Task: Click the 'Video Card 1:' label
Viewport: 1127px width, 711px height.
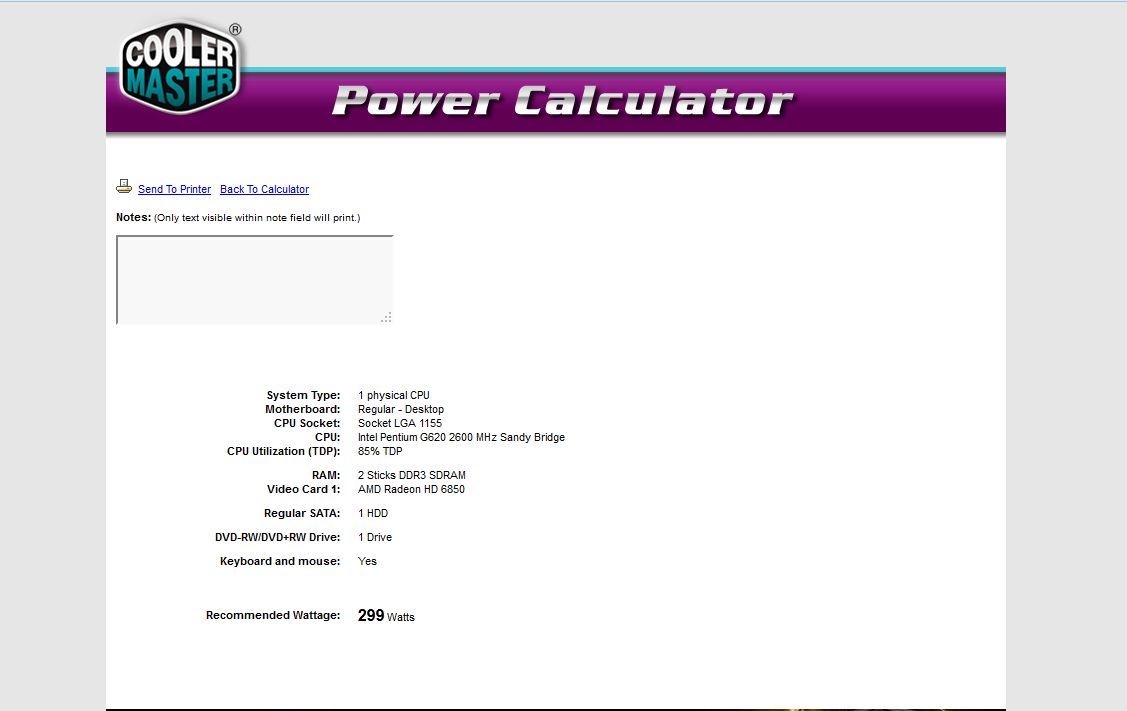Action: pyautogui.click(x=303, y=490)
